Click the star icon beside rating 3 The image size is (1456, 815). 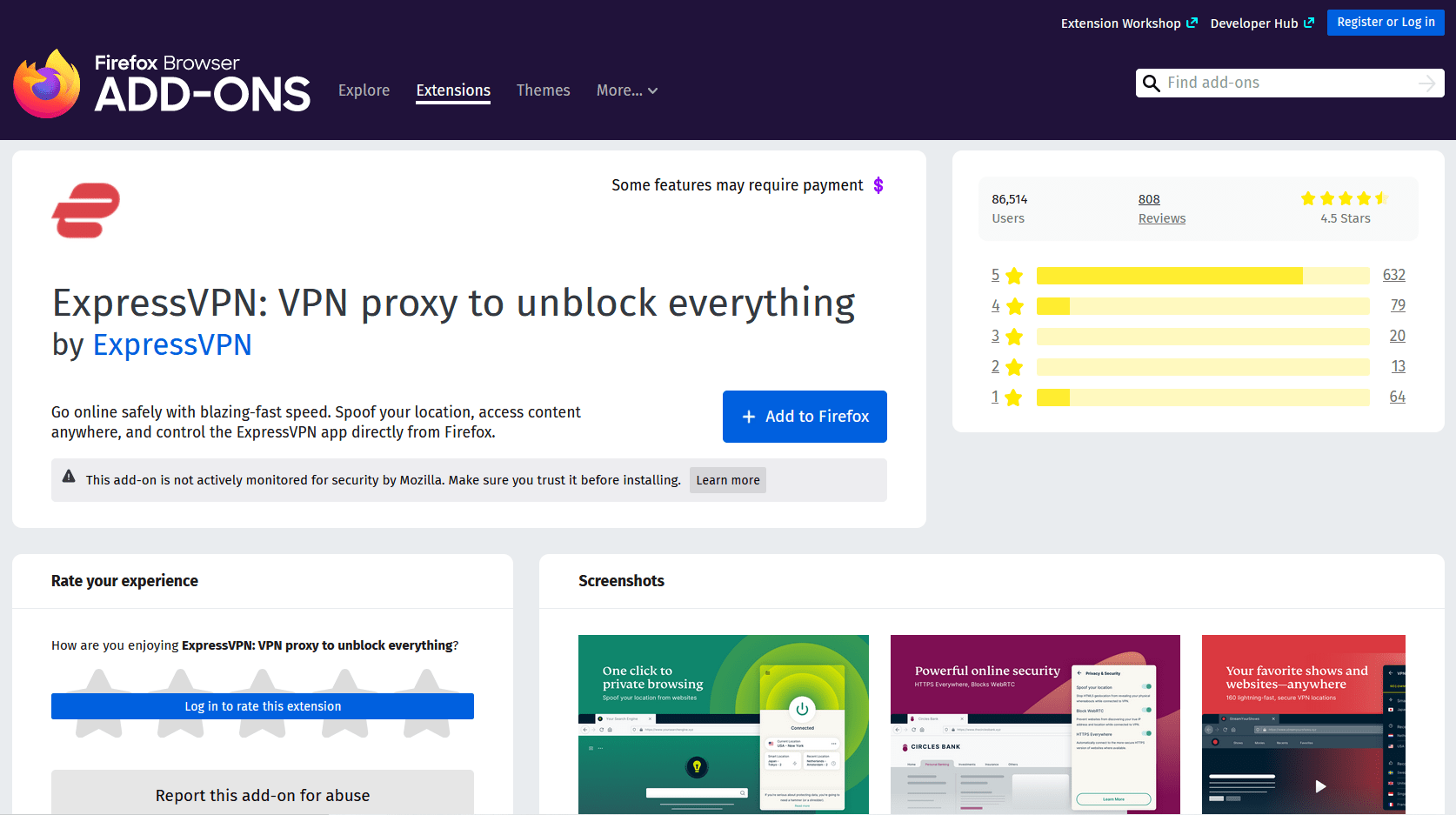[1013, 337]
